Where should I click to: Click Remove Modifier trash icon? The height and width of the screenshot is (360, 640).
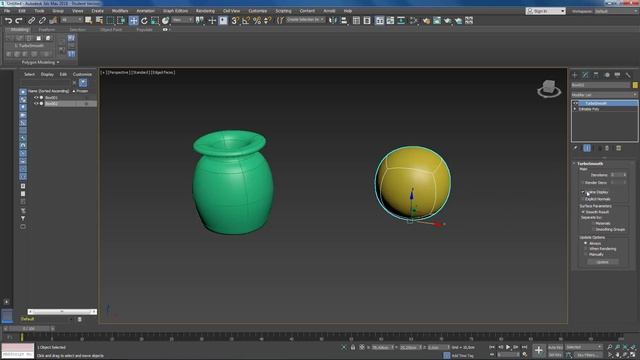pos(607,148)
